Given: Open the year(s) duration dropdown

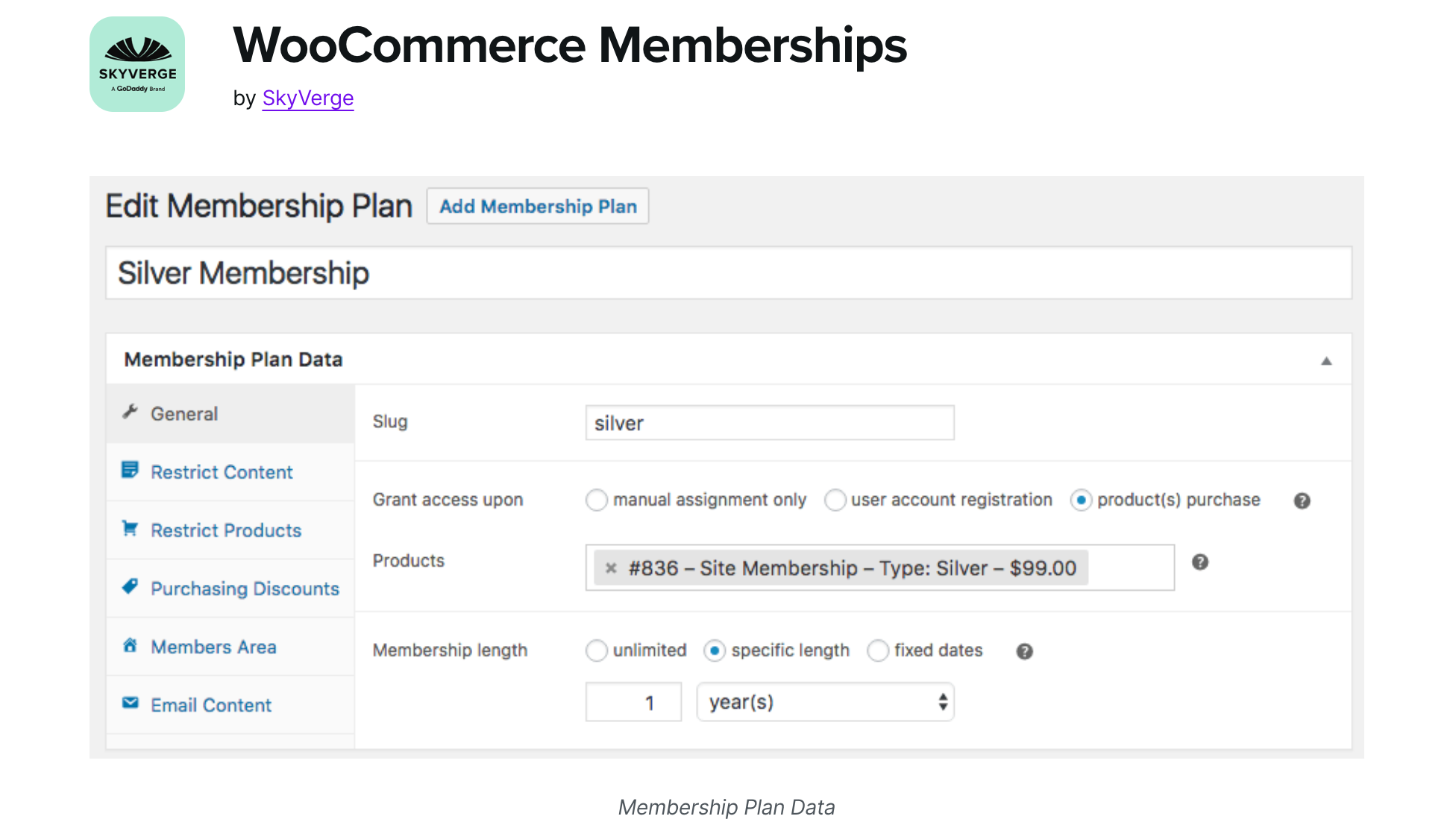Looking at the screenshot, I should point(824,702).
